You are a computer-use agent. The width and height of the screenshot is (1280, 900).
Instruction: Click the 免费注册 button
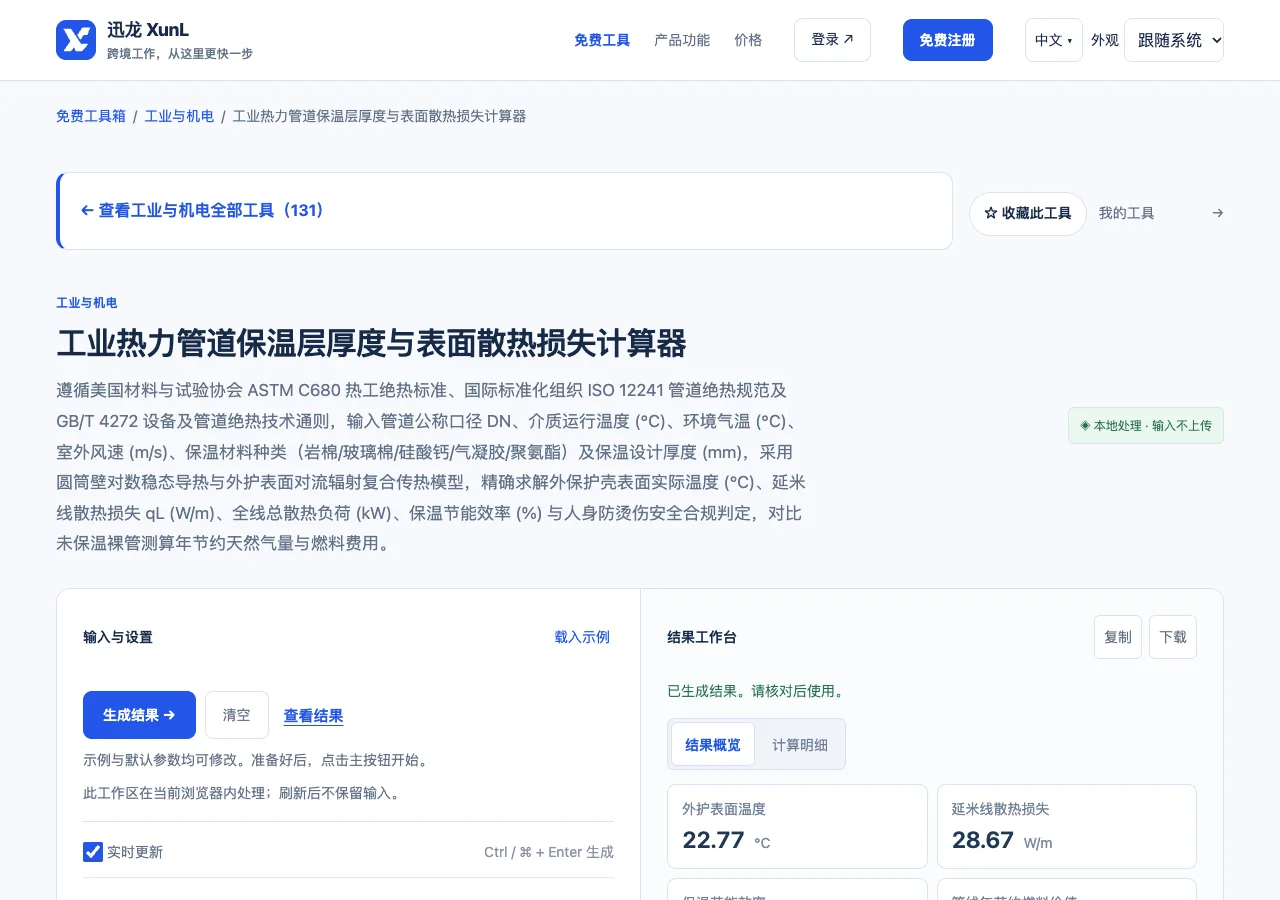(948, 40)
